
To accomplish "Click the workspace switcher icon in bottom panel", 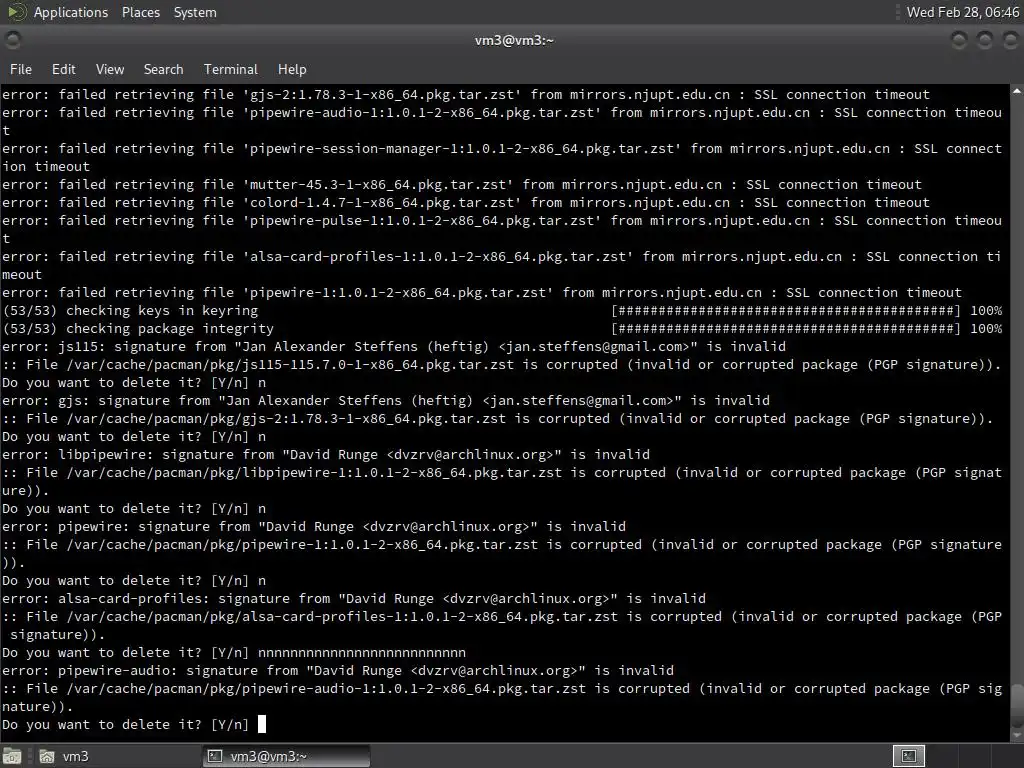I will [909, 756].
